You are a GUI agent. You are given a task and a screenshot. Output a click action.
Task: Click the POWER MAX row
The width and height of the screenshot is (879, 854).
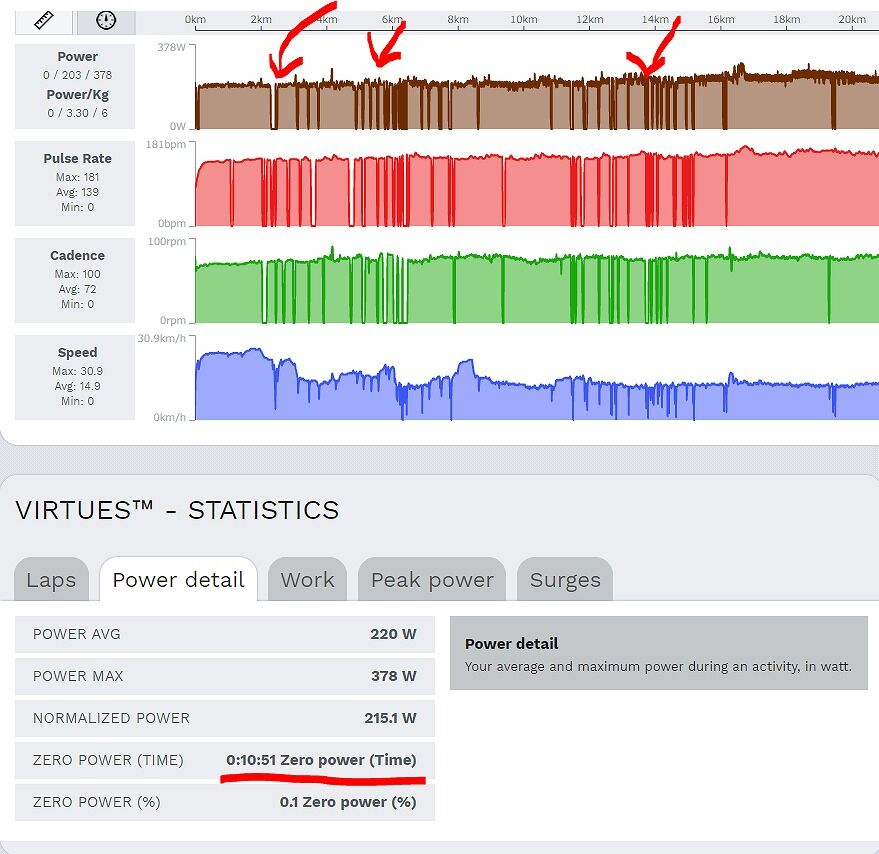click(225, 676)
